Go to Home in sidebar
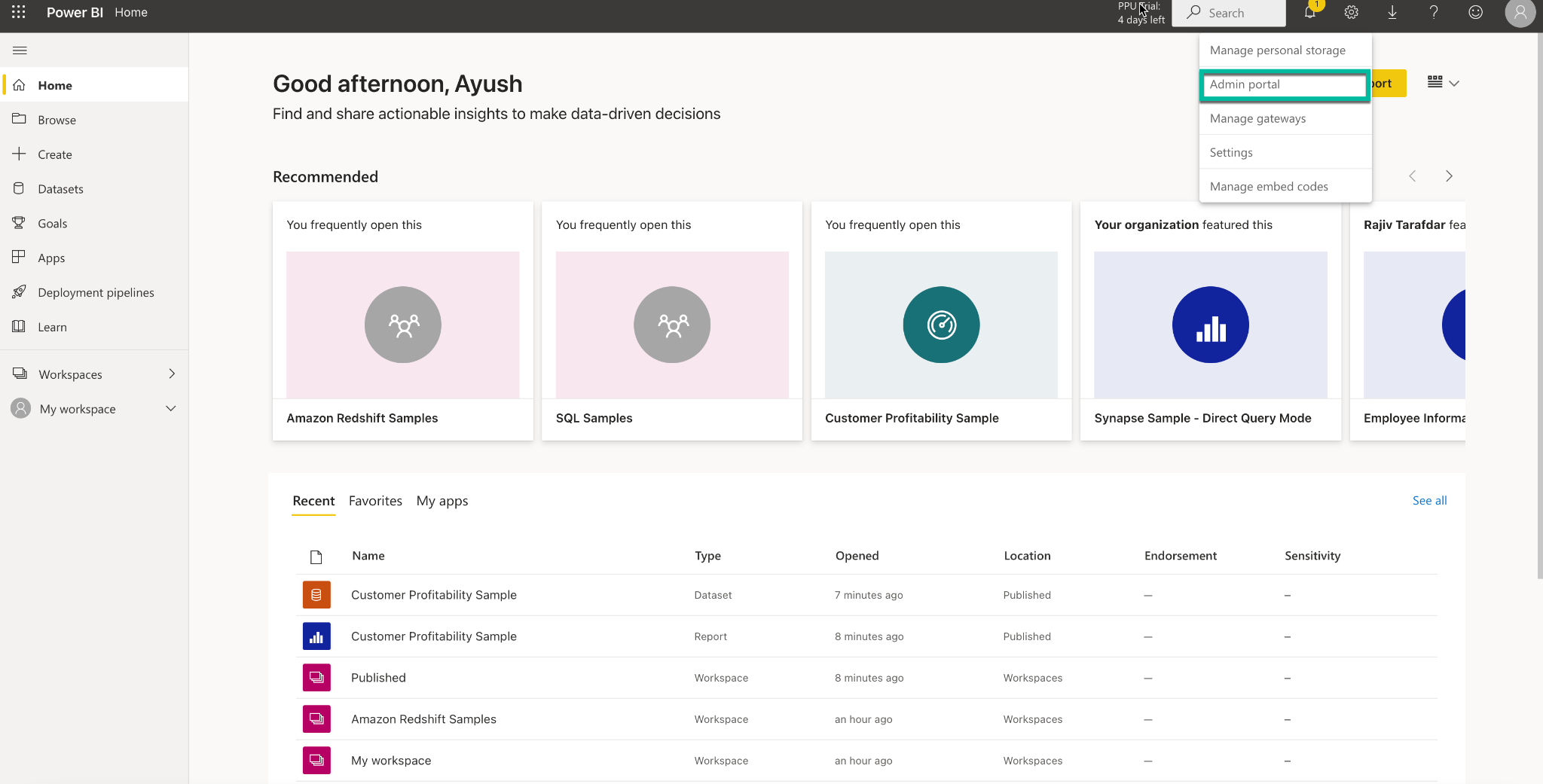Screen dimensions: 1543x784 94,85
